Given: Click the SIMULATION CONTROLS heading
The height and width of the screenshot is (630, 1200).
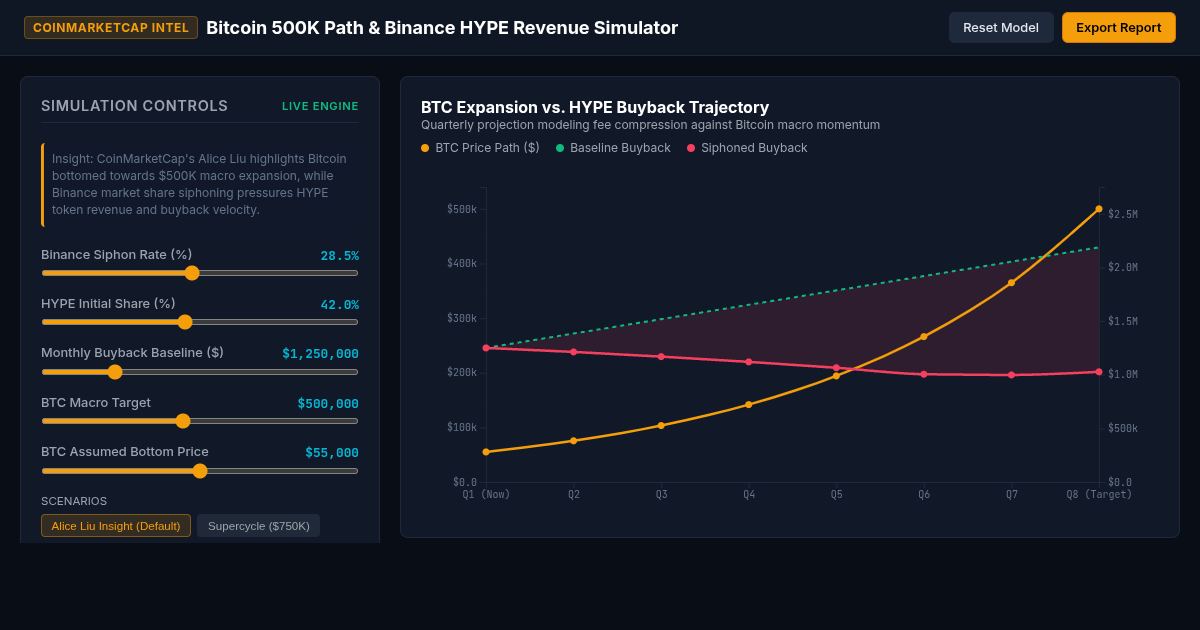Looking at the screenshot, I should pos(134,106).
